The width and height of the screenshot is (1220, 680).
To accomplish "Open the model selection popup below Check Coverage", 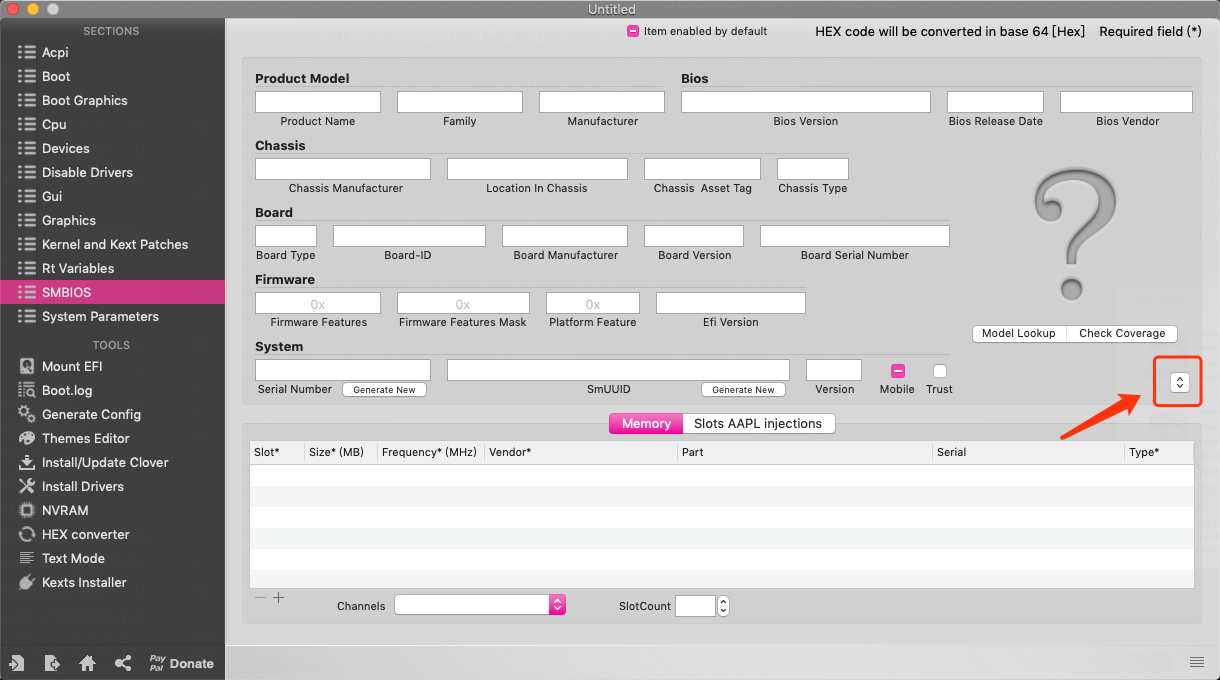I will coord(1180,383).
